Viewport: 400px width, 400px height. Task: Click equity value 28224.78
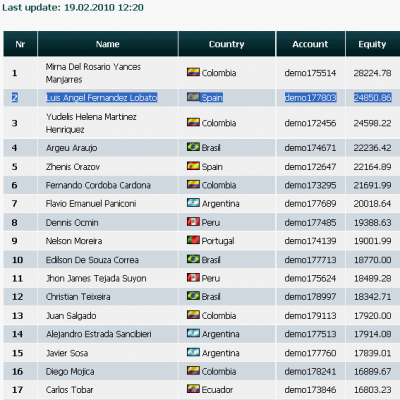pos(373,73)
